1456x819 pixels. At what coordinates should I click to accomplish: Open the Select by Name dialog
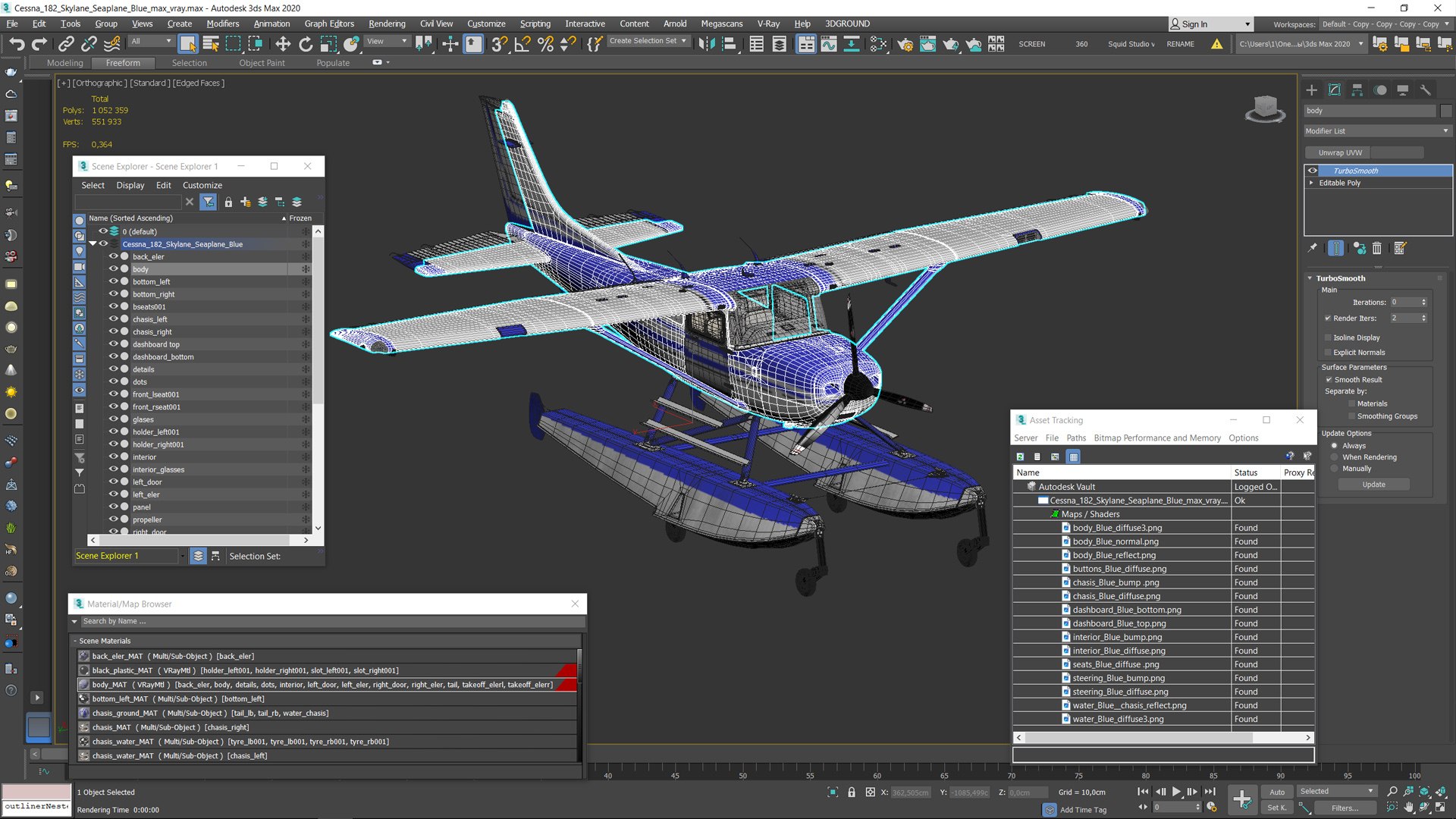211,44
